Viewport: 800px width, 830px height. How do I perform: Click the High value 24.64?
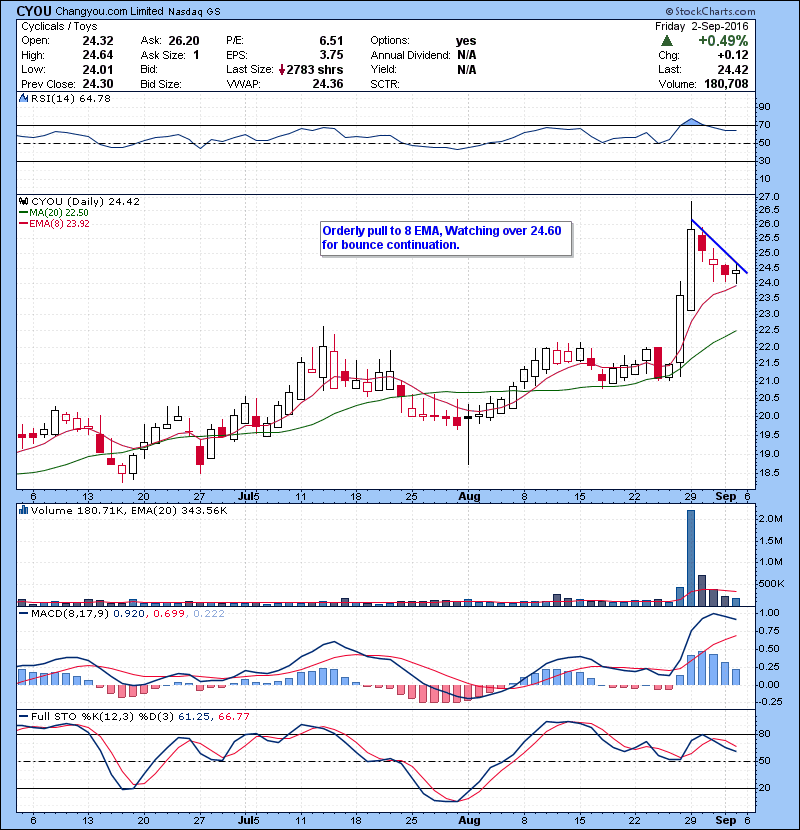(x=98, y=55)
